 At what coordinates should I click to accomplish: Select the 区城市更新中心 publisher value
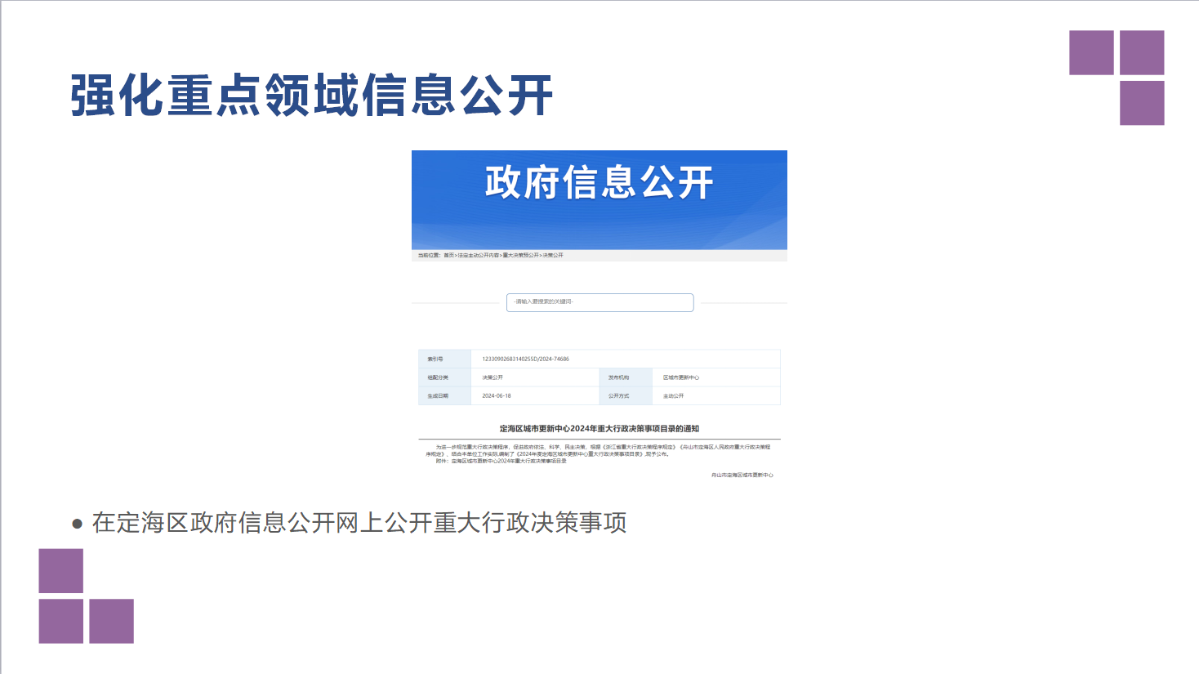(681, 378)
